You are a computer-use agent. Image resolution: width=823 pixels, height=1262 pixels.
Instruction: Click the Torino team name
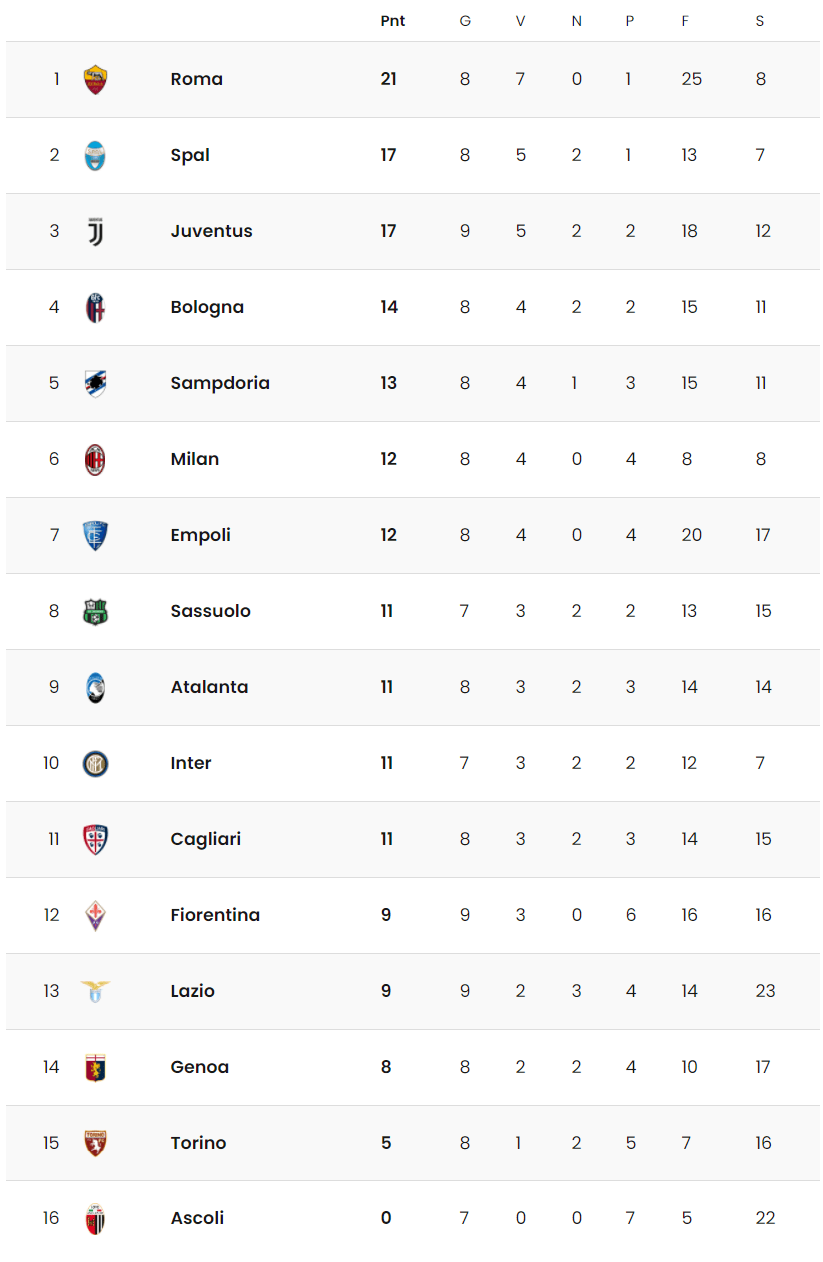[198, 1143]
